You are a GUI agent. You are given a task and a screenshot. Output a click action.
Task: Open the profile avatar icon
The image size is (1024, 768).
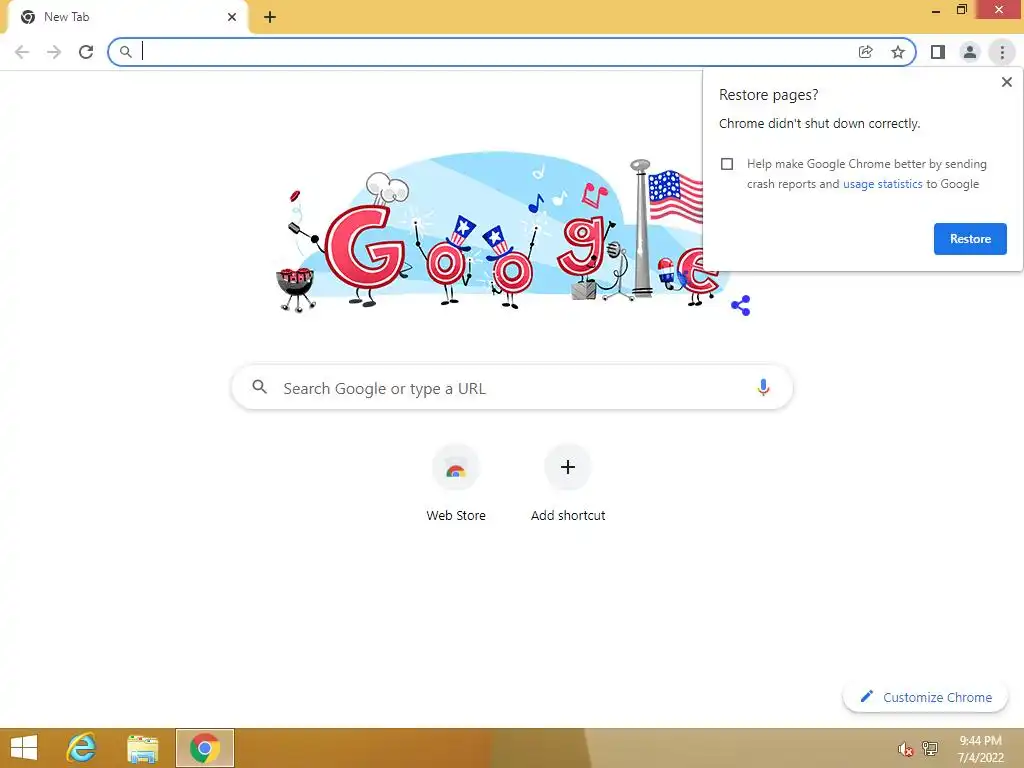[x=970, y=52]
